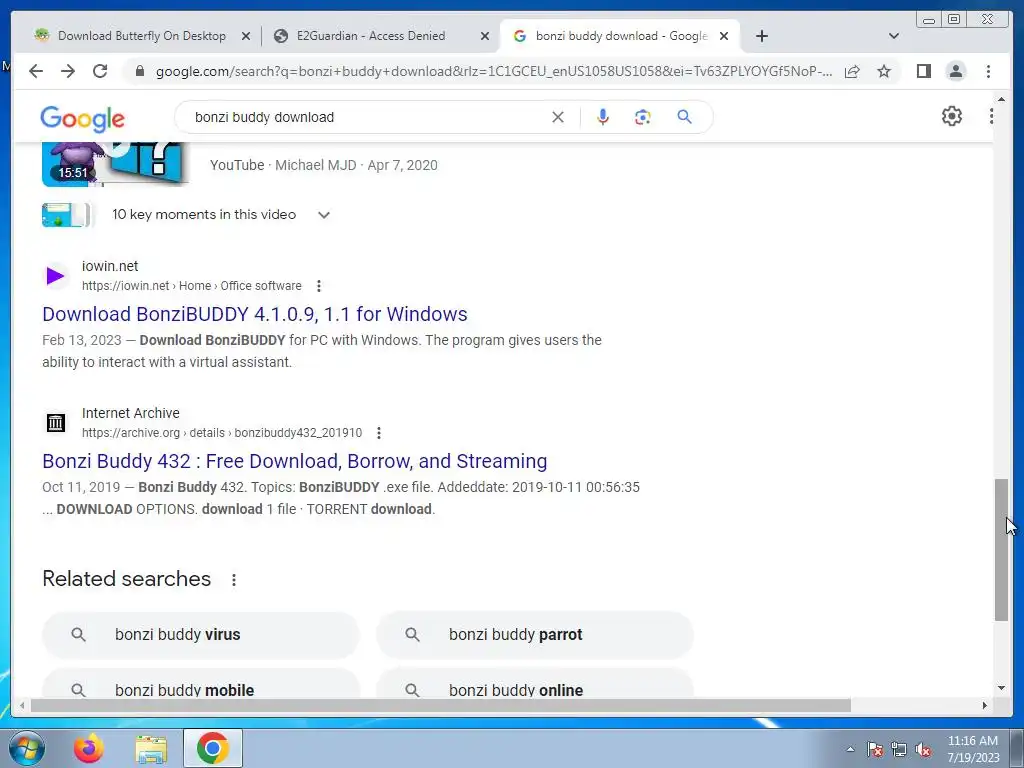The width and height of the screenshot is (1024, 768).
Task: Click the iowin.net breadcrumb URL
Action: click(191, 286)
